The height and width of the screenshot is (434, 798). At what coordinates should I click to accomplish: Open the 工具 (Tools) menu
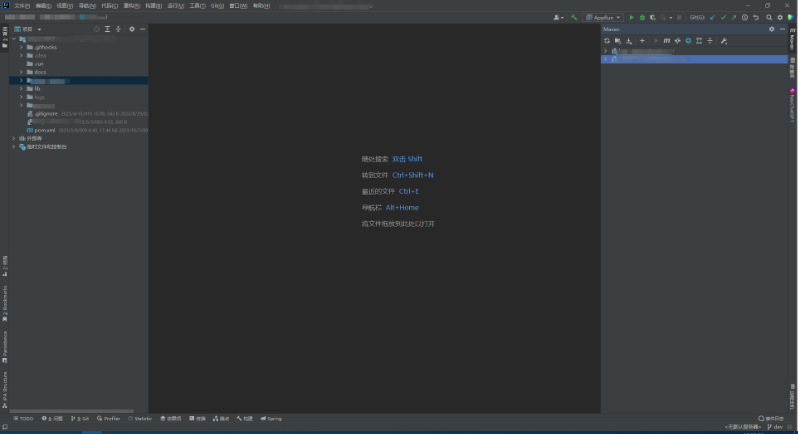pyautogui.click(x=197, y=6)
